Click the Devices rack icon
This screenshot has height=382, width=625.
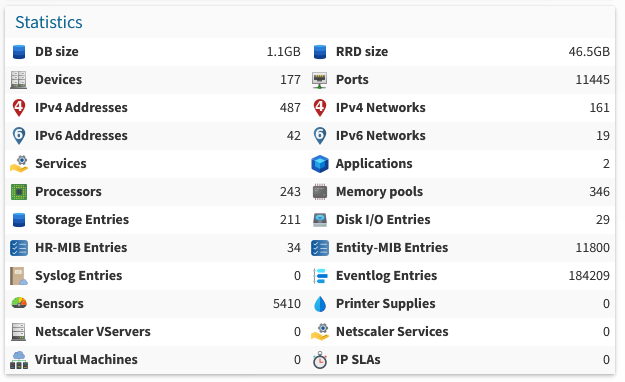tap(18, 80)
